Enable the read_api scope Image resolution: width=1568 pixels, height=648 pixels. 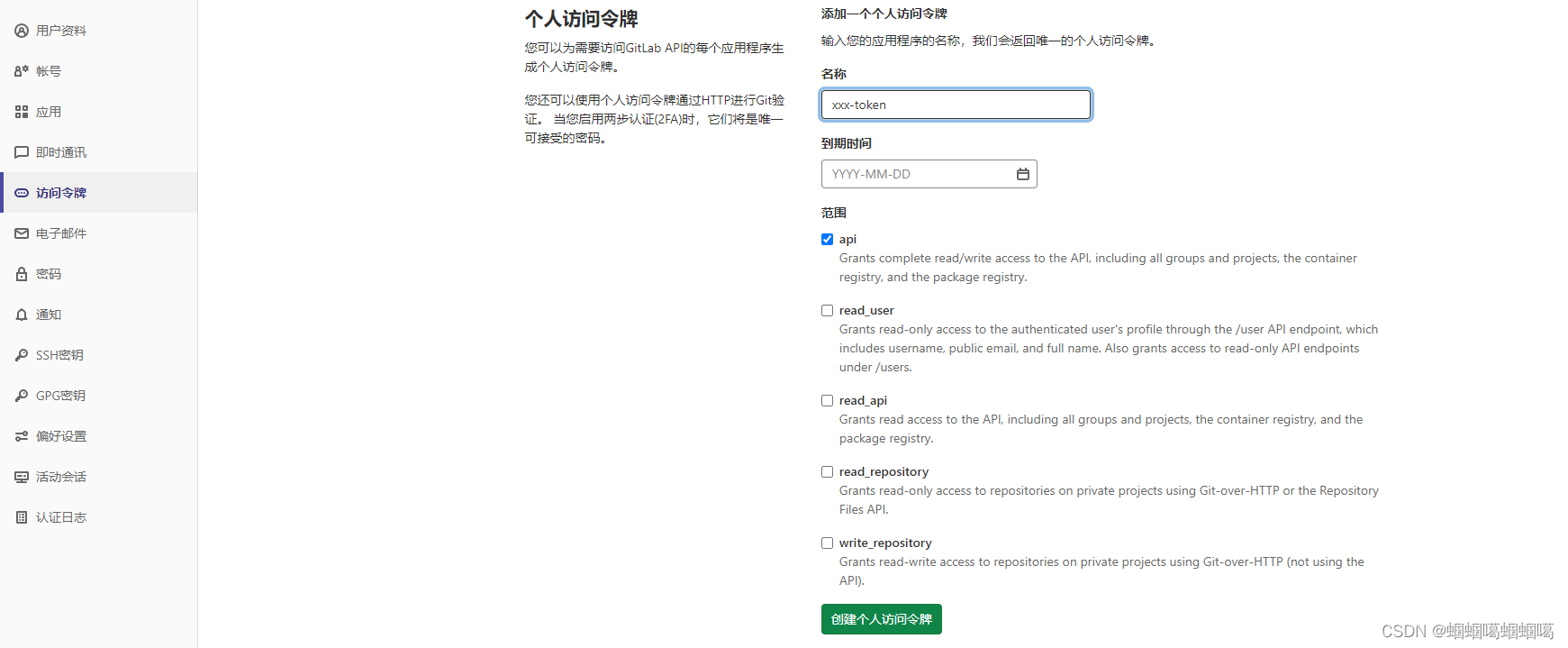click(x=827, y=400)
